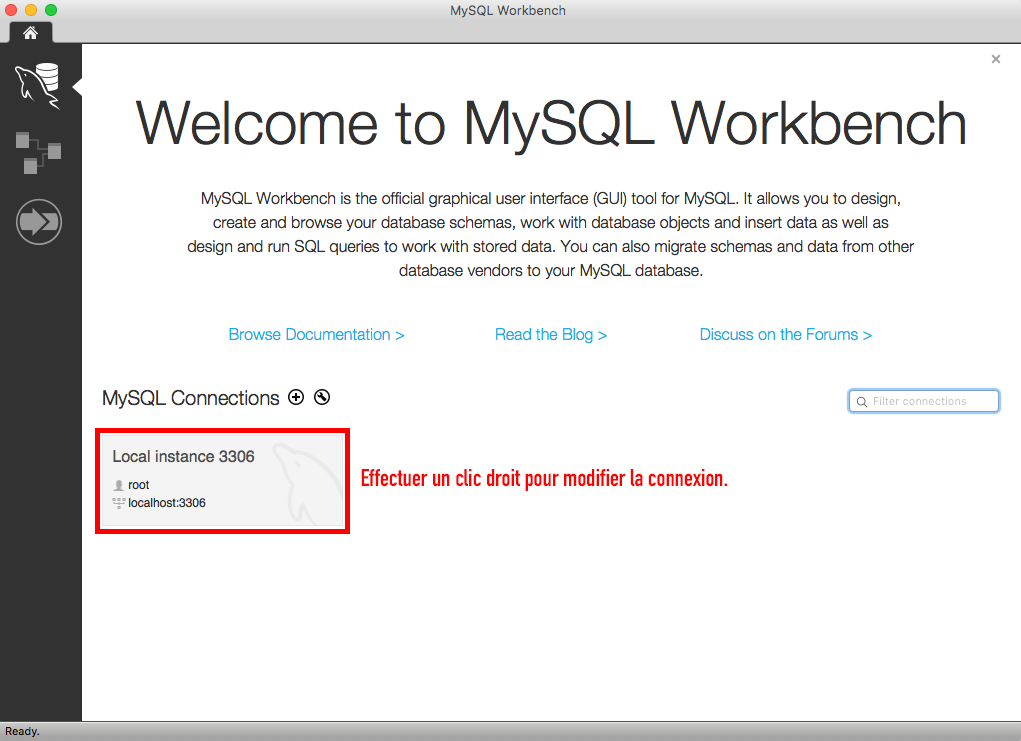Select the Home tab
The width and height of the screenshot is (1021, 741).
[x=30, y=33]
